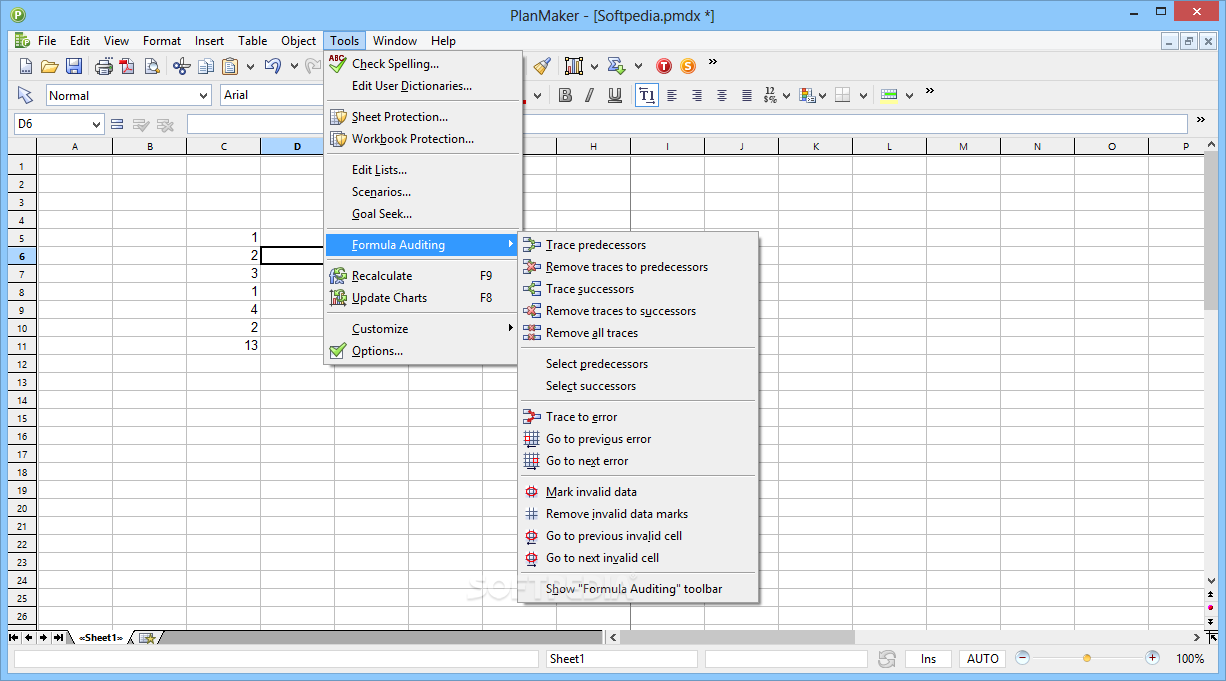
Task: Open the D6 cell address dropdown
Action: [97, 125]
